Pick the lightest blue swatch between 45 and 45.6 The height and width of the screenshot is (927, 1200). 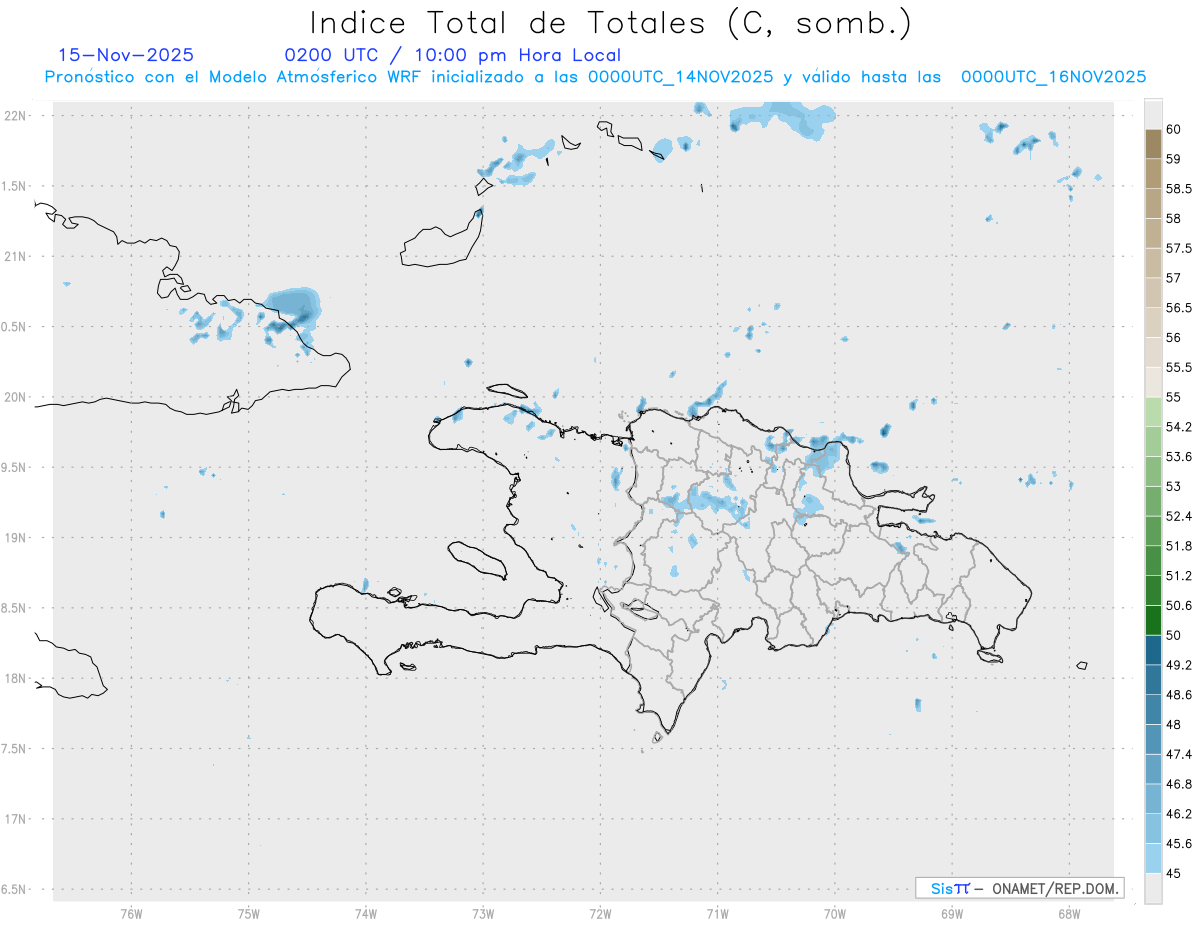1153,859
